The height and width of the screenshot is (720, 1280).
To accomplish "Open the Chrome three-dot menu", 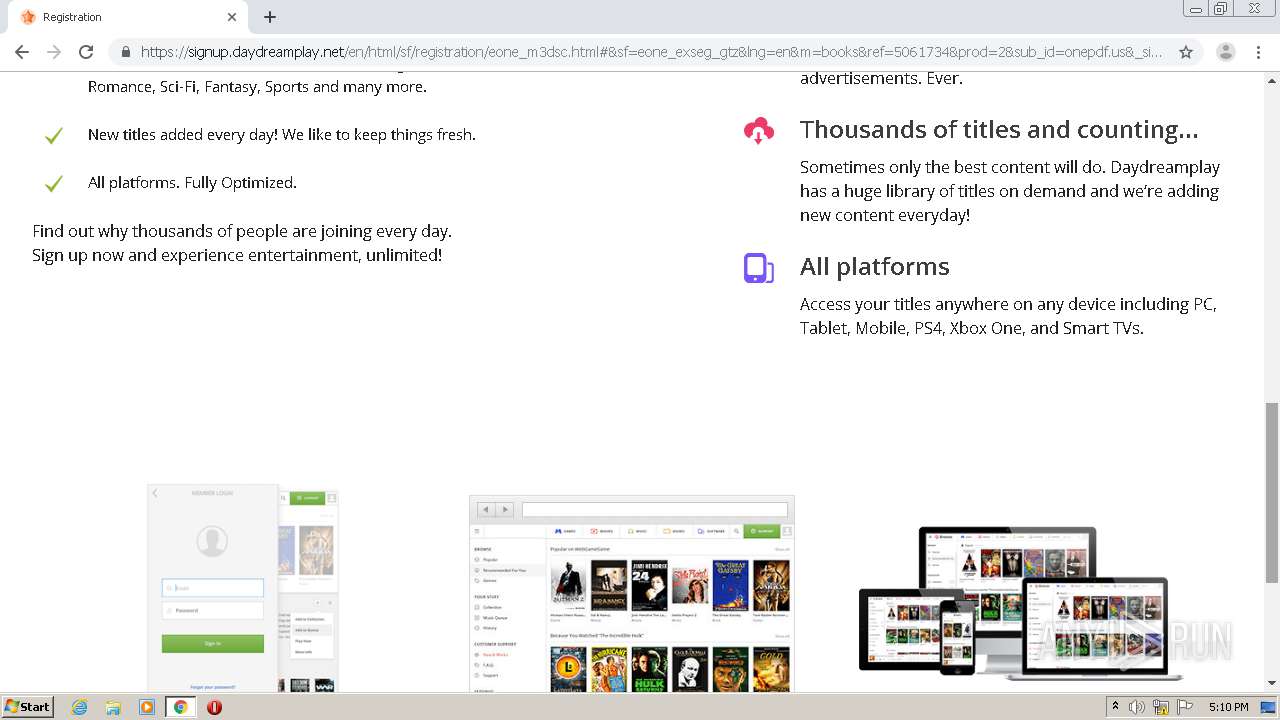I will tap(1258, 52).
